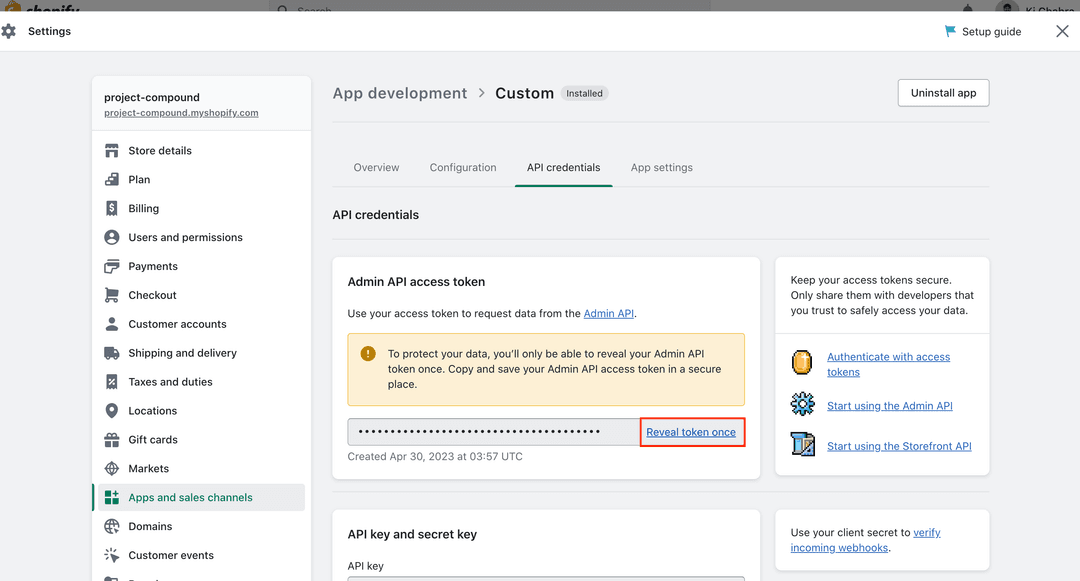Open Start using the Storefront API link

[900, 446]
